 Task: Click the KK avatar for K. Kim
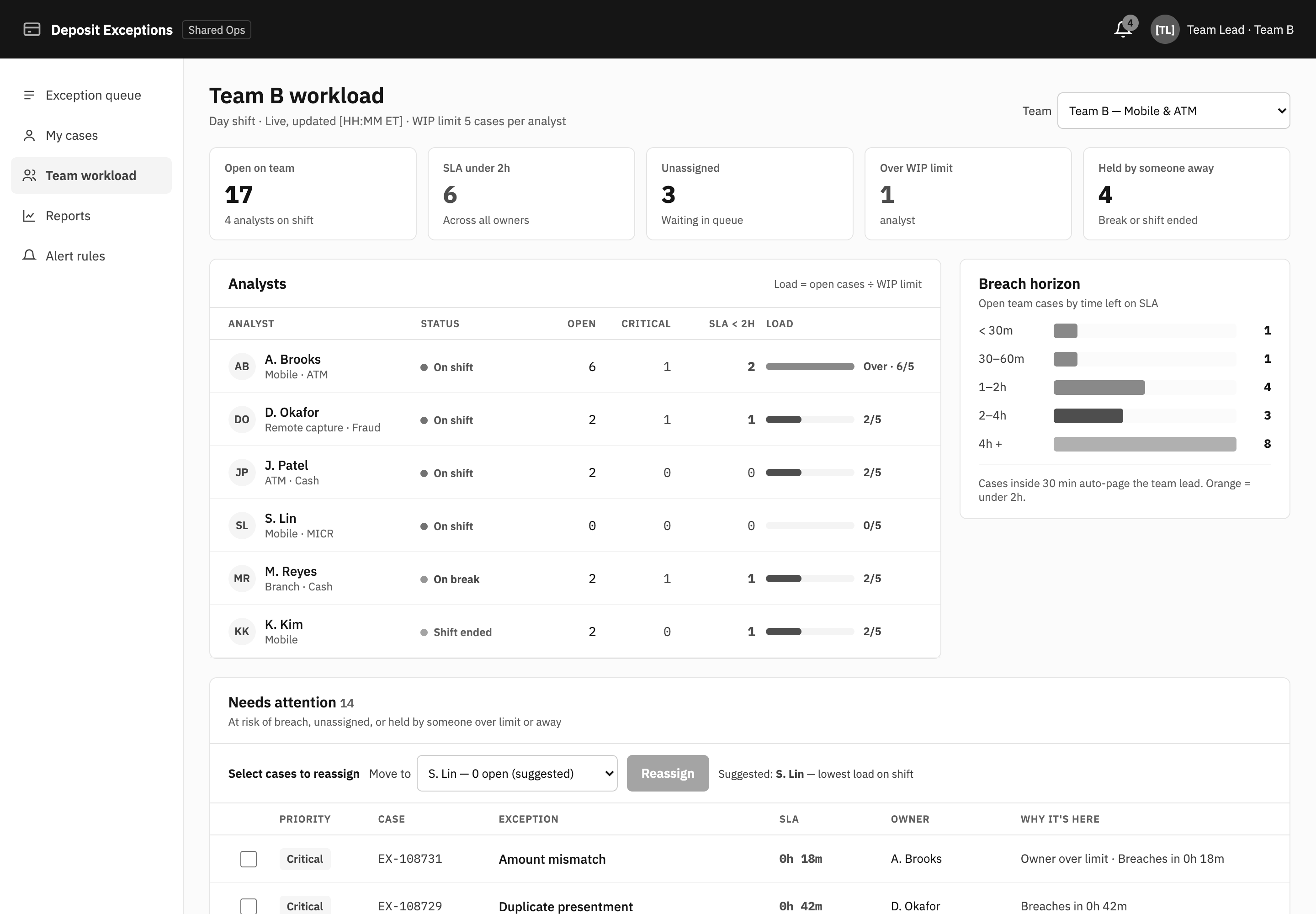click(242, 632)
